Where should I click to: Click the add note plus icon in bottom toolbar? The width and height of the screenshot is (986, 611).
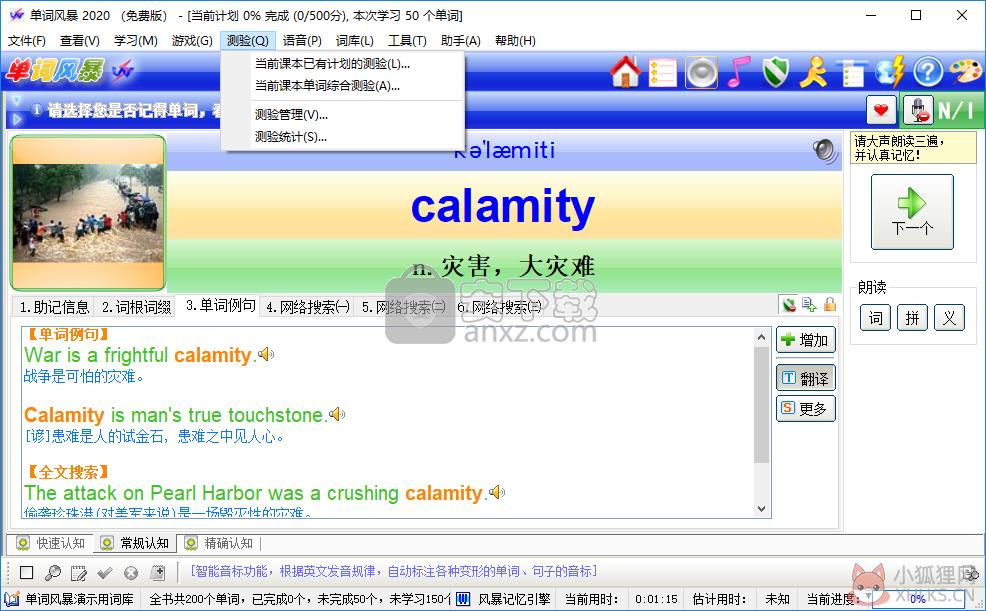[x=158, y=573]
